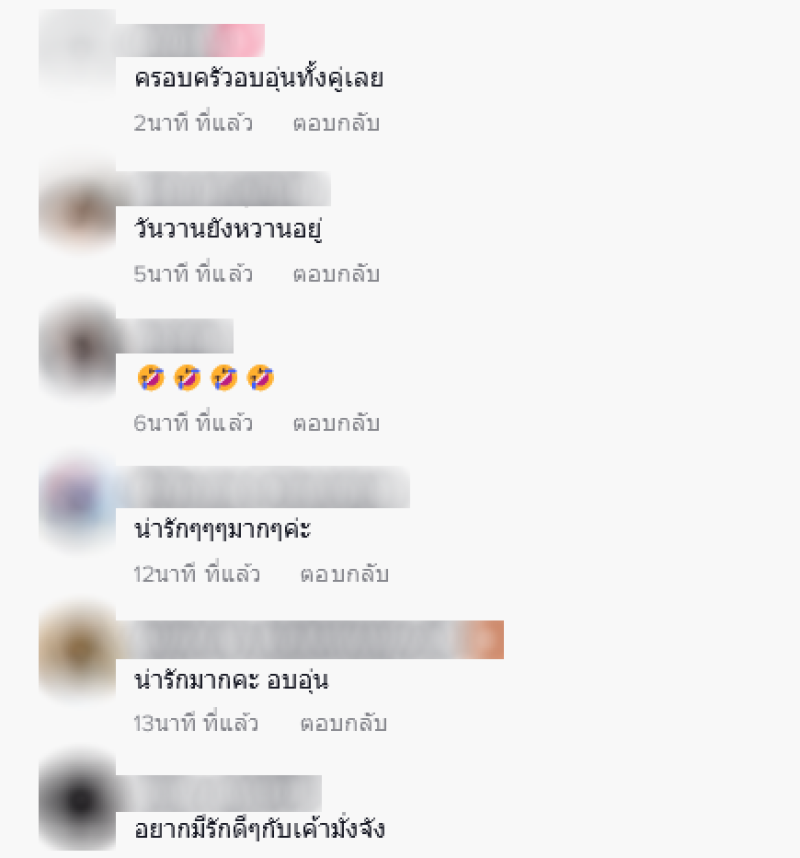Open avatar beside 'น่ารักมากคะ อบอุ่น' comment
This screenshot has width=800, height=858.
[x=77, y=651]
